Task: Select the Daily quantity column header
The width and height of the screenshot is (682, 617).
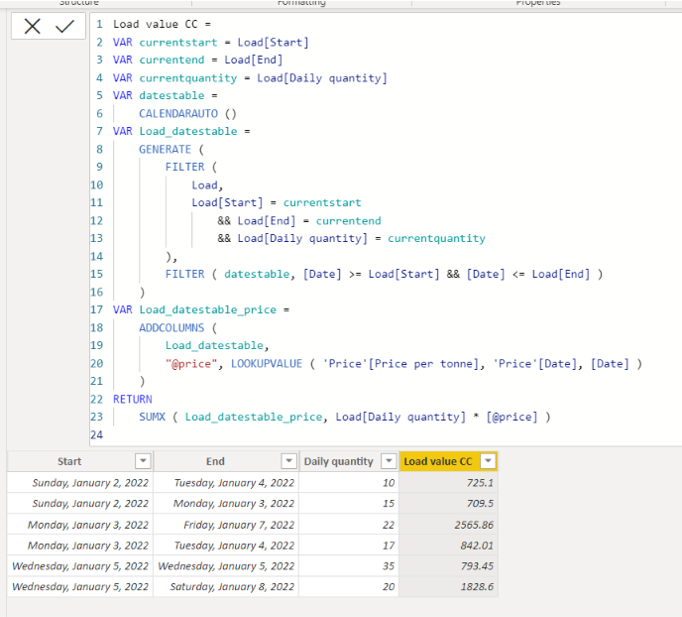Action: click(338, 461)
